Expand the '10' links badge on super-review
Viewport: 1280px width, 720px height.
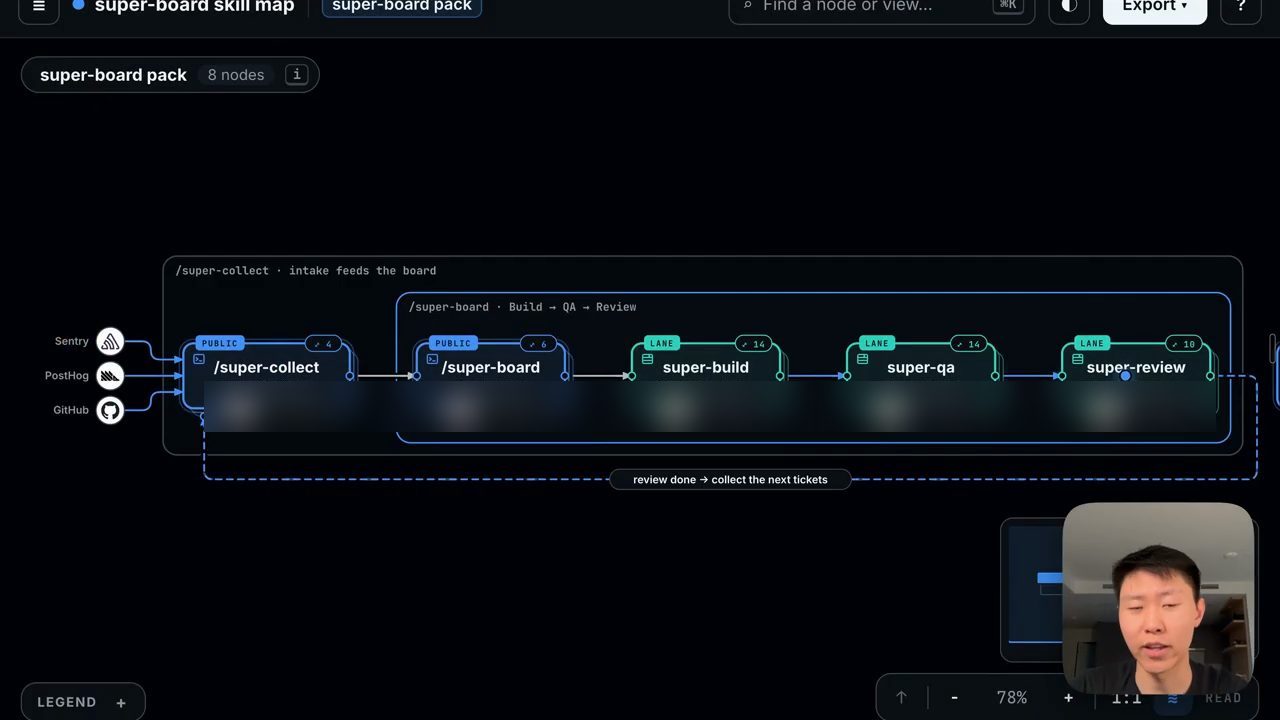[1183, 344]
